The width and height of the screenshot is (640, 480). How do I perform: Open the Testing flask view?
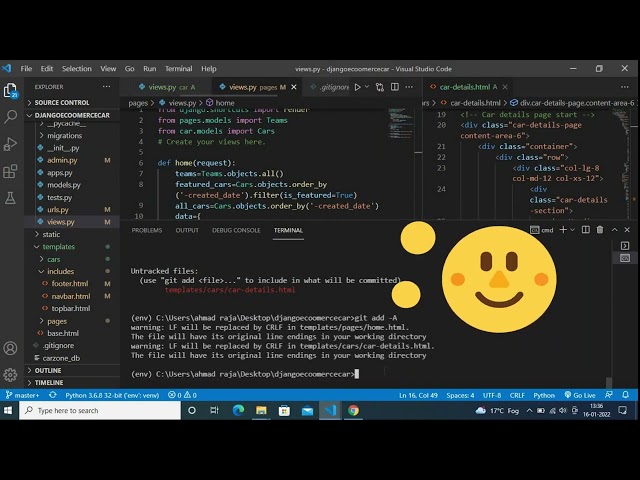10,198
